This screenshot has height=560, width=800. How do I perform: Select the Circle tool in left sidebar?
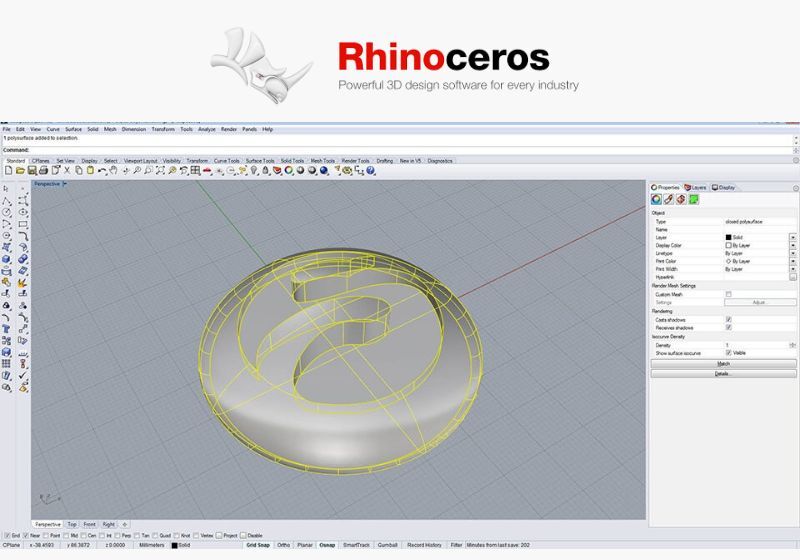coord(6,212)
